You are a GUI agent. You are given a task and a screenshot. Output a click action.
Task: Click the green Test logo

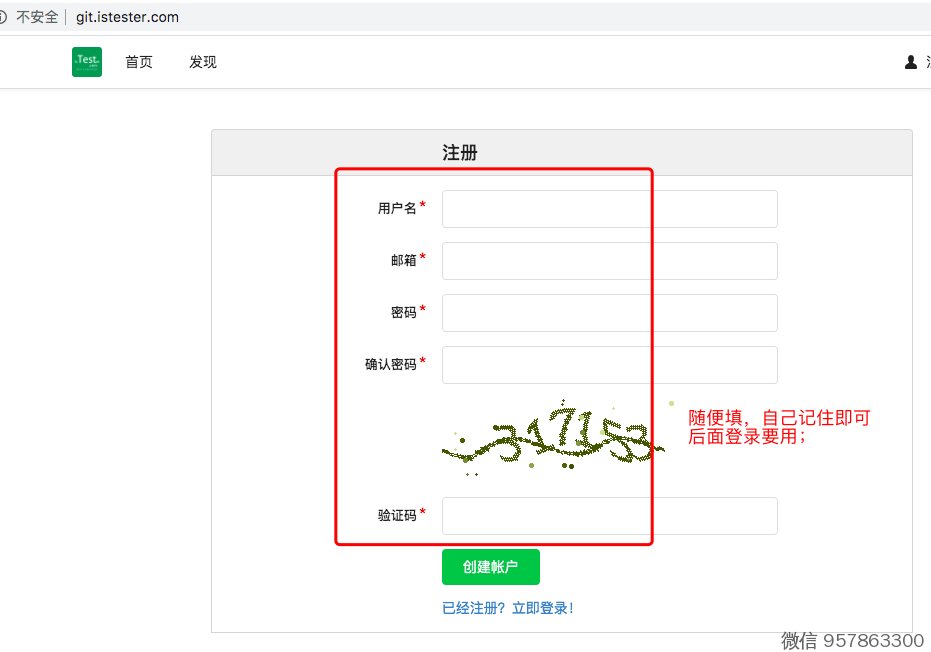coord(87,62)
